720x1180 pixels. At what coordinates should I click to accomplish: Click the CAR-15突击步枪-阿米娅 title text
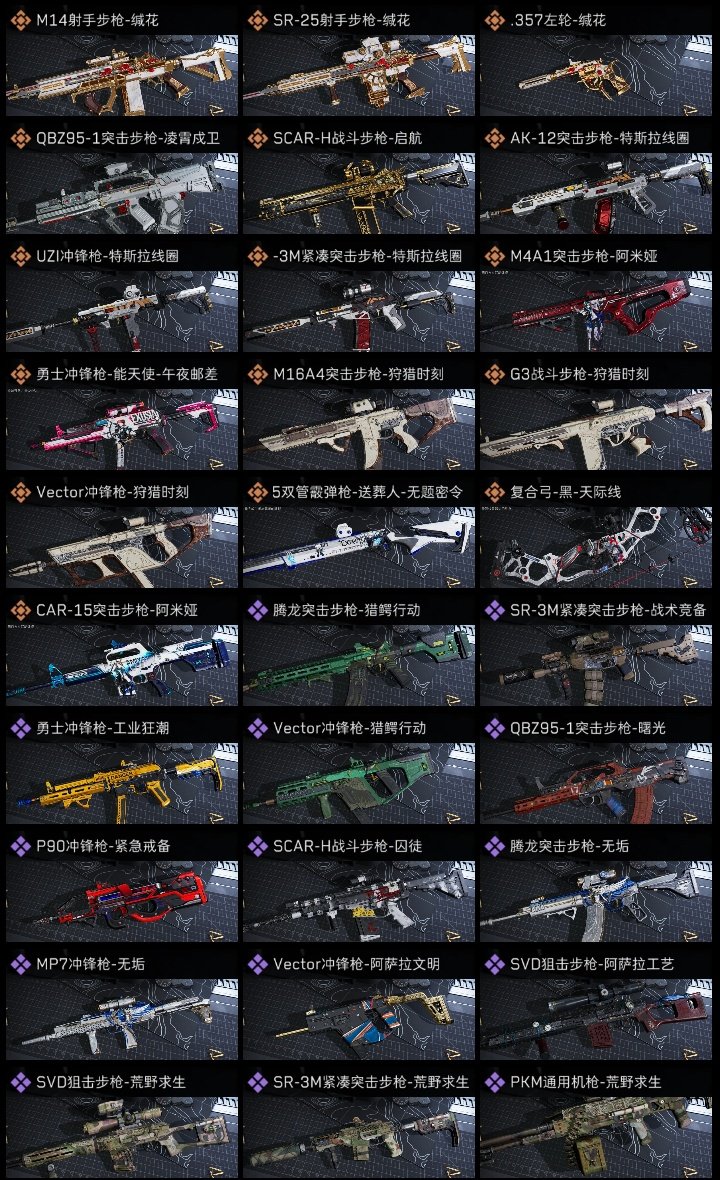coord(117,610)
